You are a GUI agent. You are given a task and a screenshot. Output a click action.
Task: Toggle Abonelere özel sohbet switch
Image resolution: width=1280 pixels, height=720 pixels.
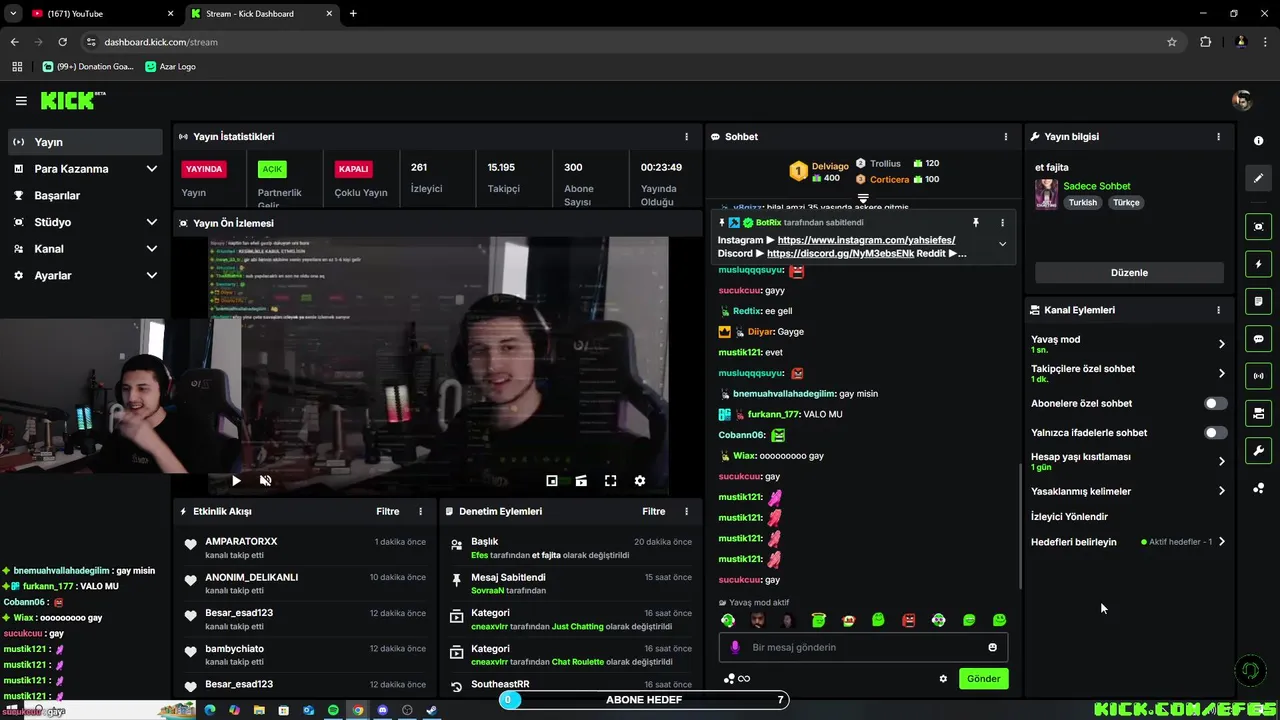pos(1216,403)
